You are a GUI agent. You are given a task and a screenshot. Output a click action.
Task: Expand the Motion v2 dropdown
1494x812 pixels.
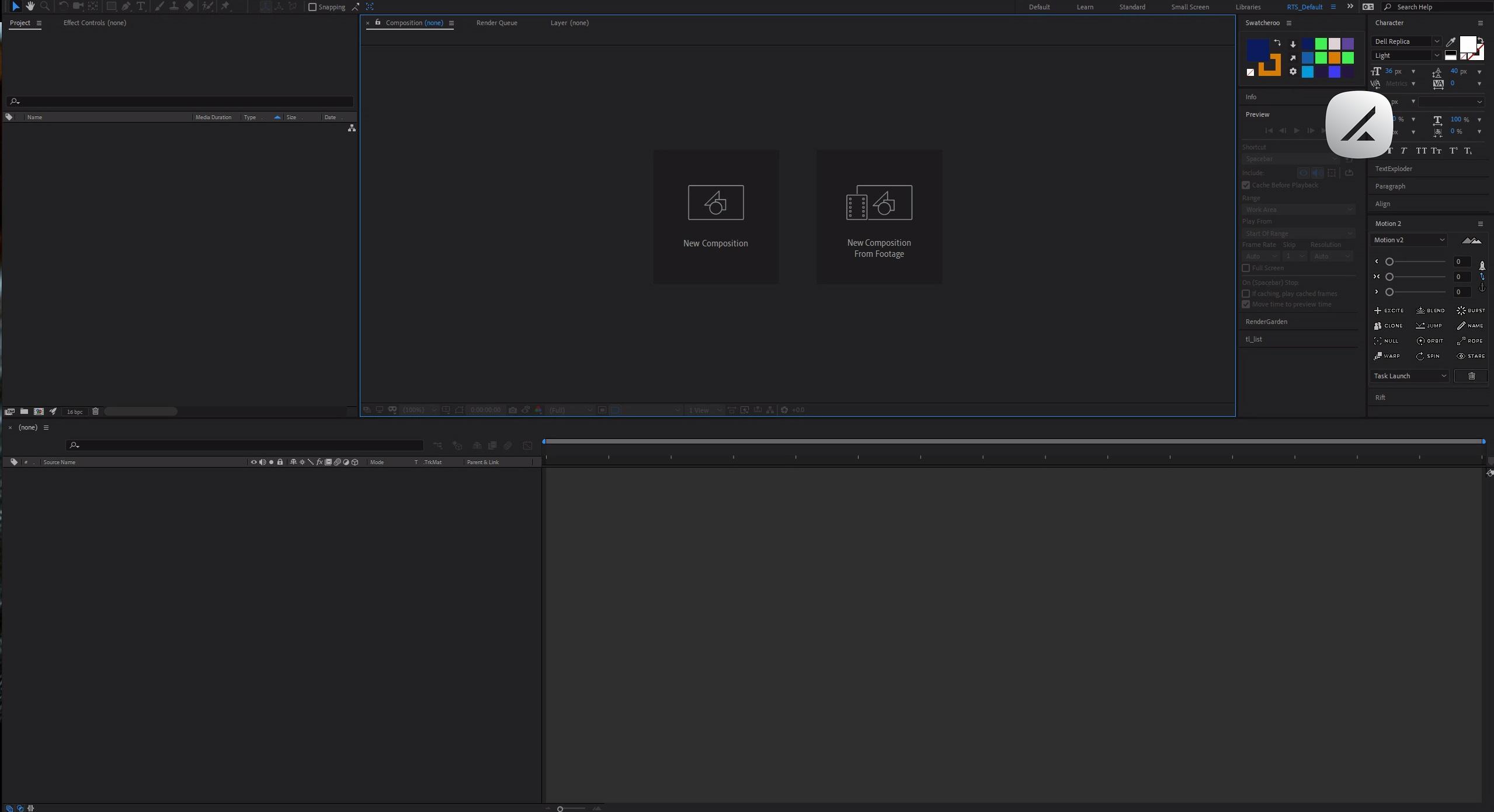pyautogui.click(x=1409, y=240)
